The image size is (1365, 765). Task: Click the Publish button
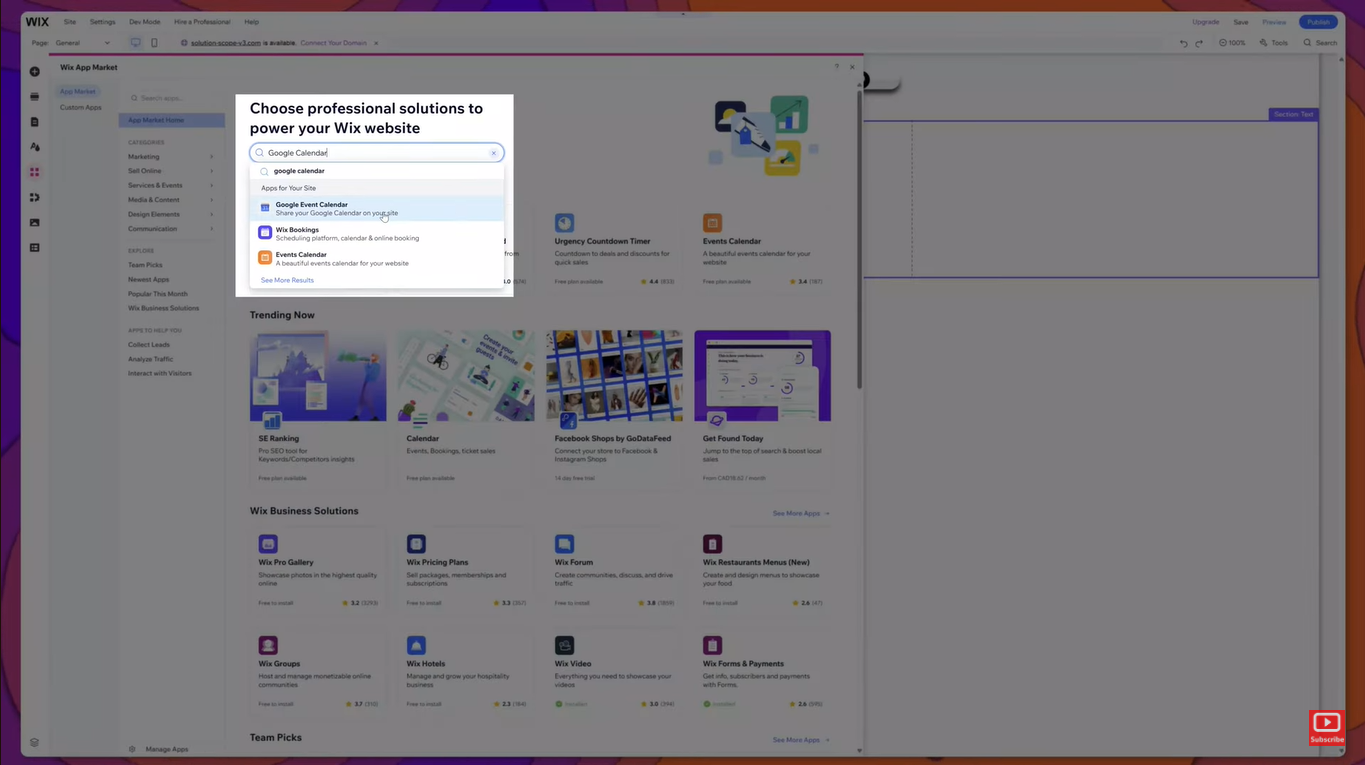1318,22
